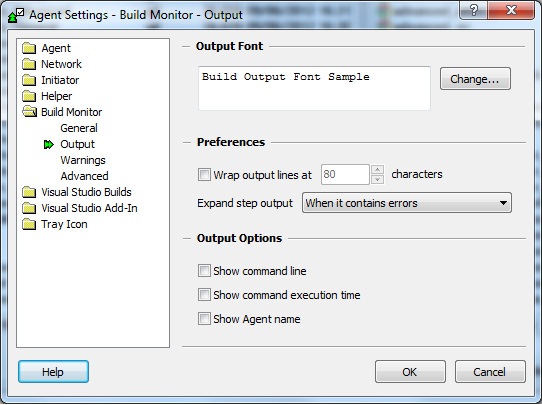
Task: Switch to the Warnings settings page
Action: click(83, 160)
